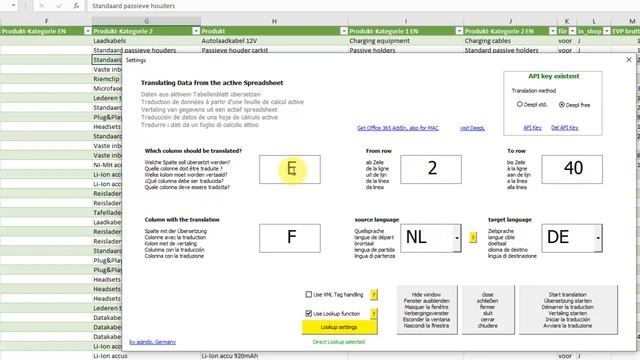Open filter dropdown for Produkt-Kategorie 2 EN

coord(553,31)
